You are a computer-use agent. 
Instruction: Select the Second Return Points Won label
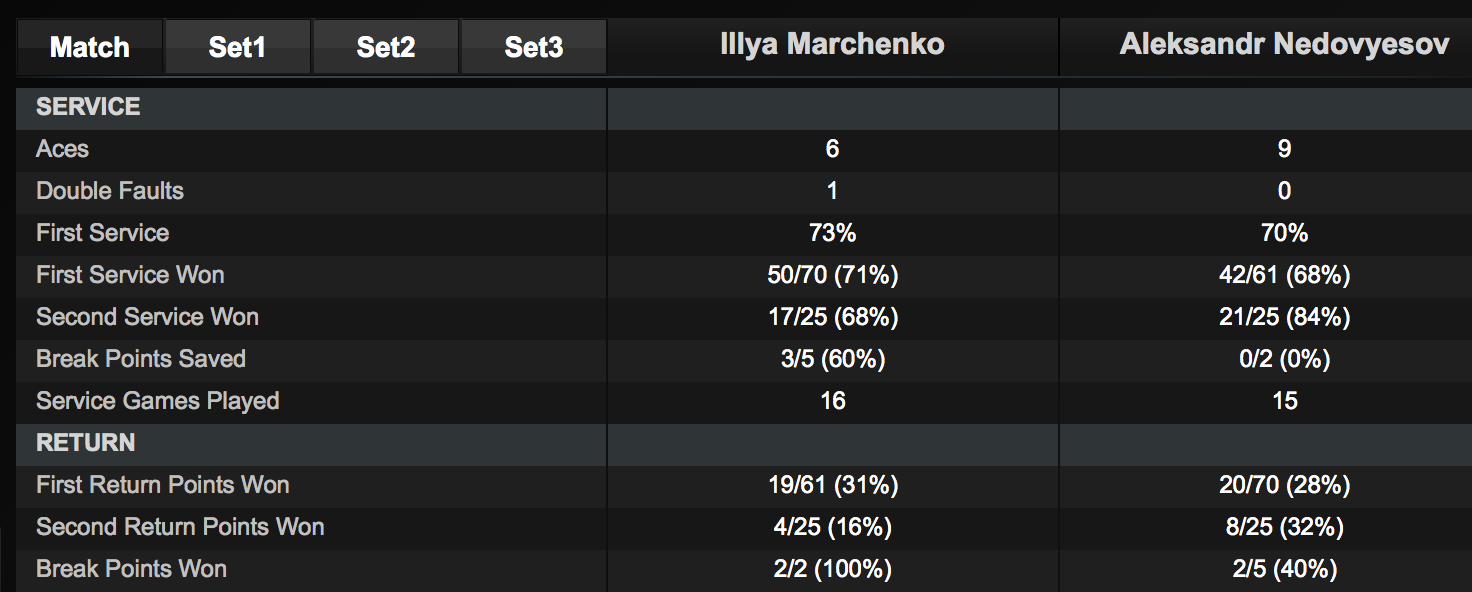coord(180,527)
